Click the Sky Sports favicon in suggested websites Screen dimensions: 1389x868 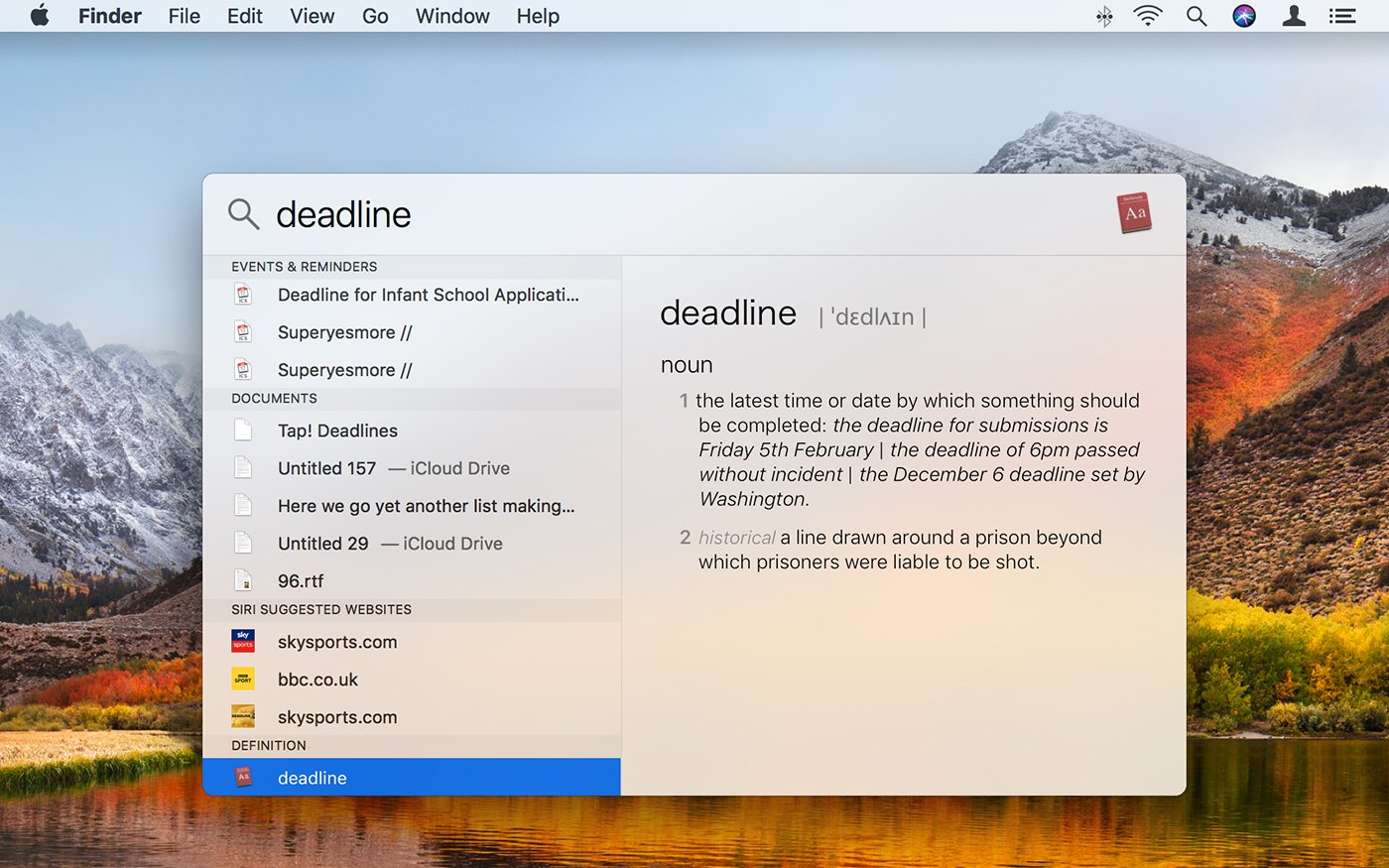tap(242, 641)
